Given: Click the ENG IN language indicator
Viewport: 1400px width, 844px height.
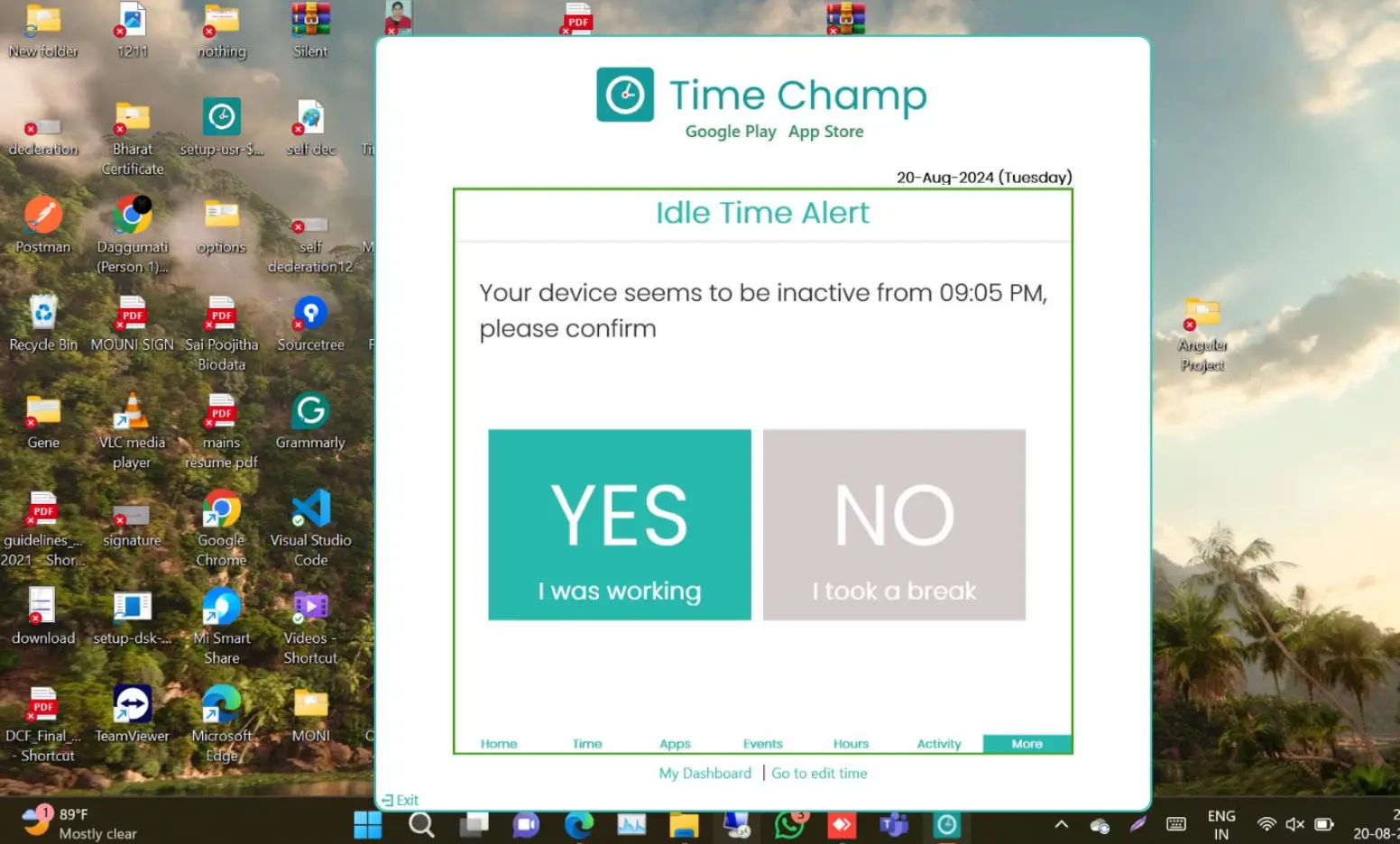Looking at the screenshot, I should pyautogui.click(x=1221, y=823).
